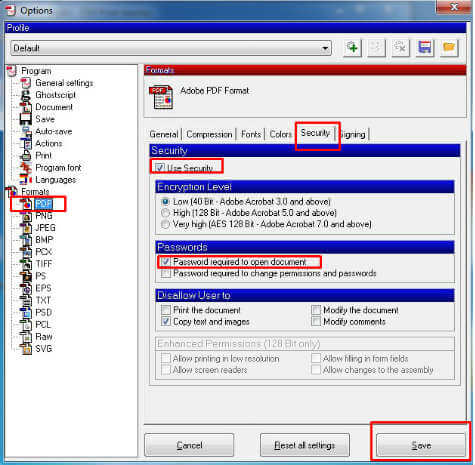
Task: Select the Print icon in Program tree
Action: click(26, 156)
